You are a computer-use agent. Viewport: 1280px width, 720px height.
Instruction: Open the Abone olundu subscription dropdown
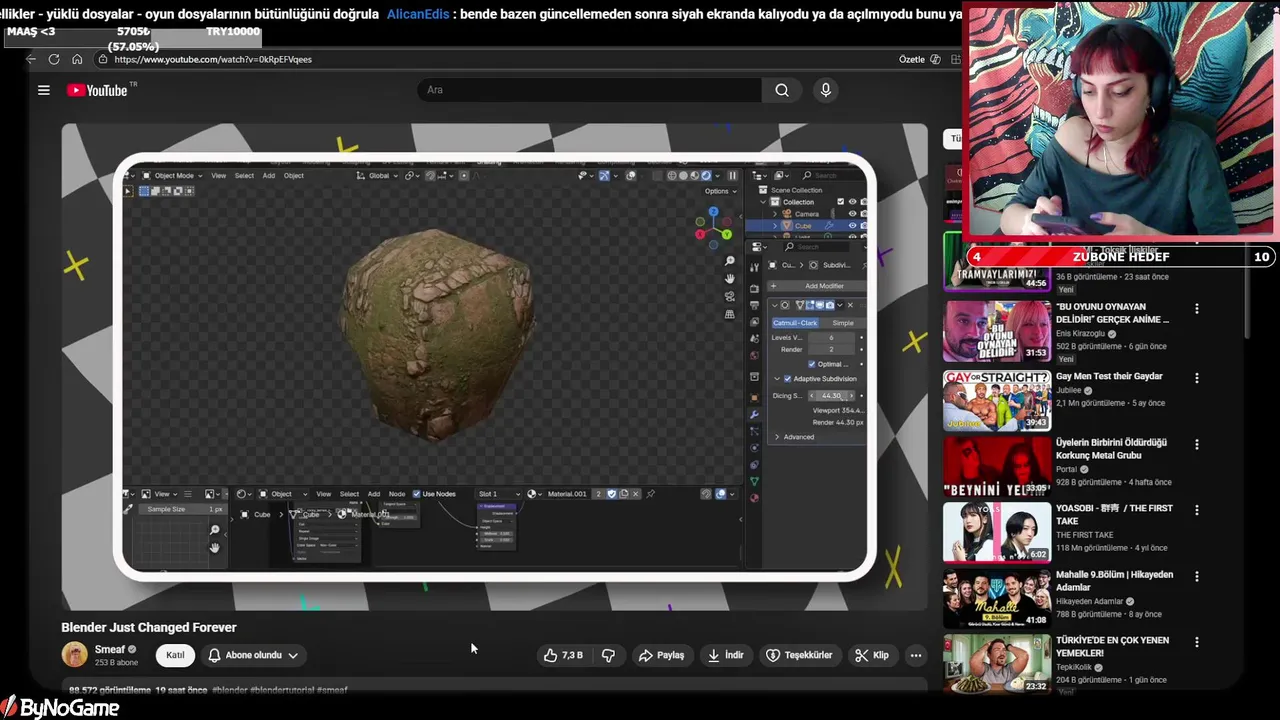(253, 655)
